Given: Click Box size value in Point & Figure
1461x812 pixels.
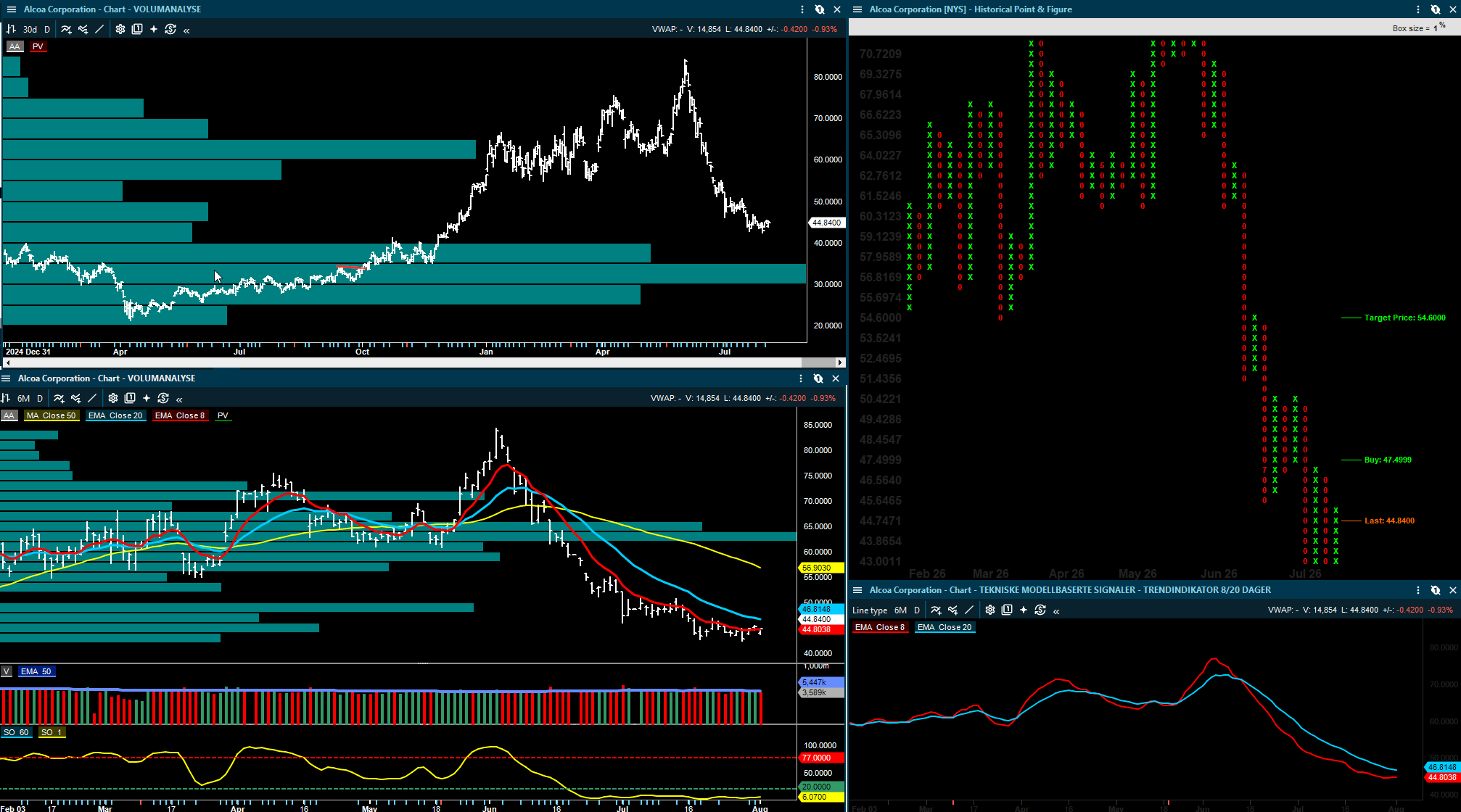Looking at the screenshot, I should [x=1435, y=28].
